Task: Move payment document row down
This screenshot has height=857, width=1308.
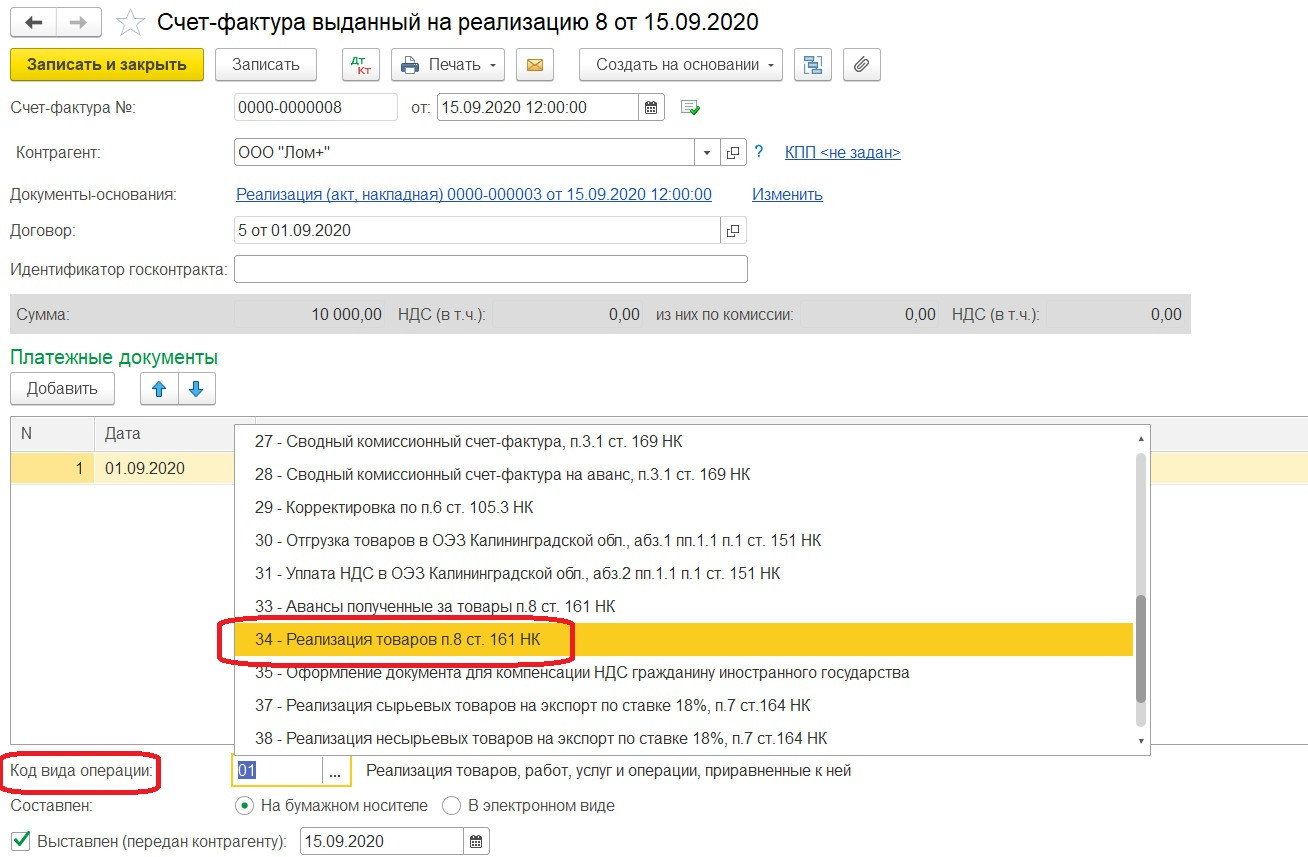Action: (x=196, y=389)
